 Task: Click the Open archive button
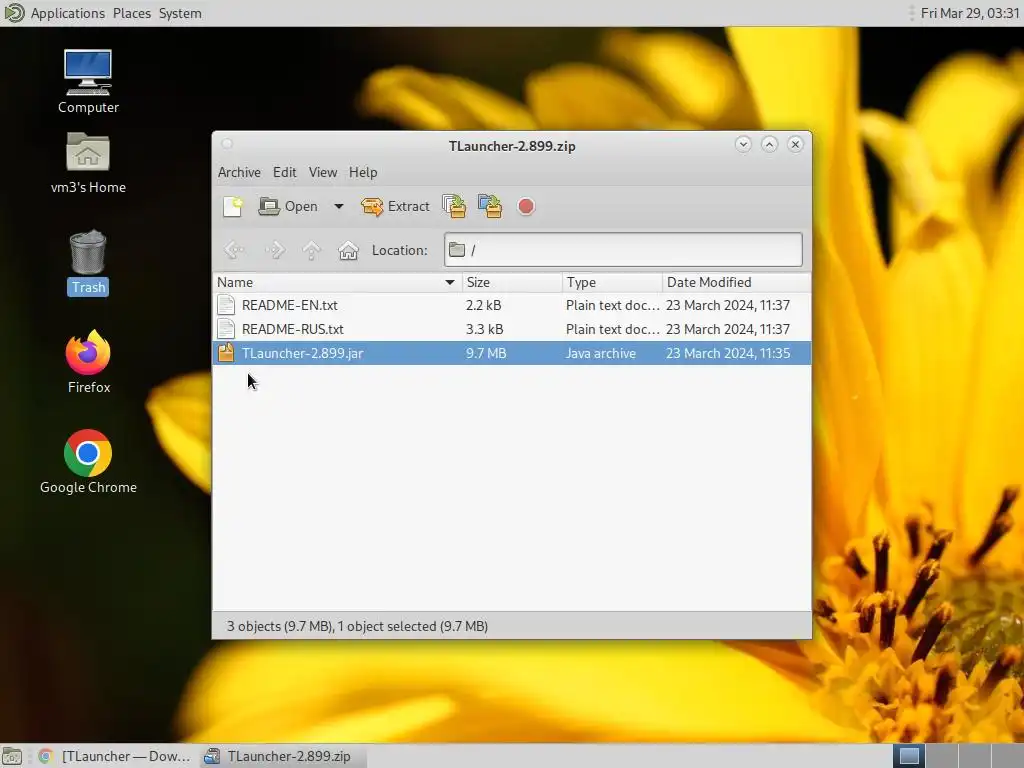pyautogui.click(x=288, y=206)
